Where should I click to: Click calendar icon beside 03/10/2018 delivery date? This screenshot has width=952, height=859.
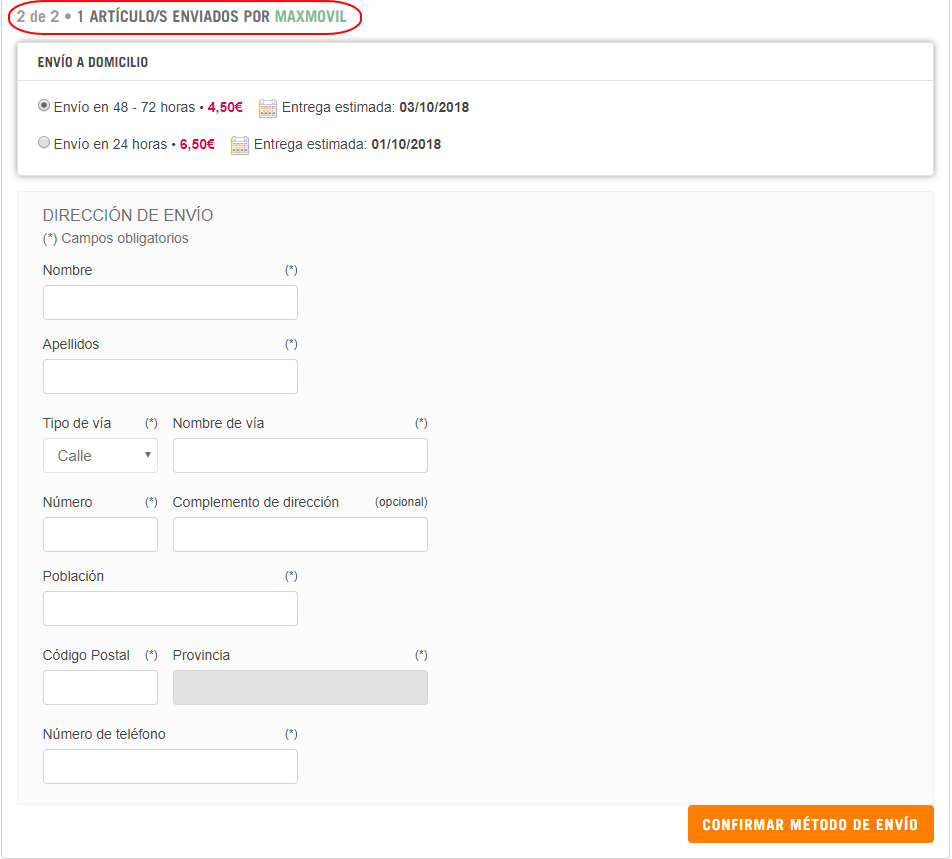268,108
